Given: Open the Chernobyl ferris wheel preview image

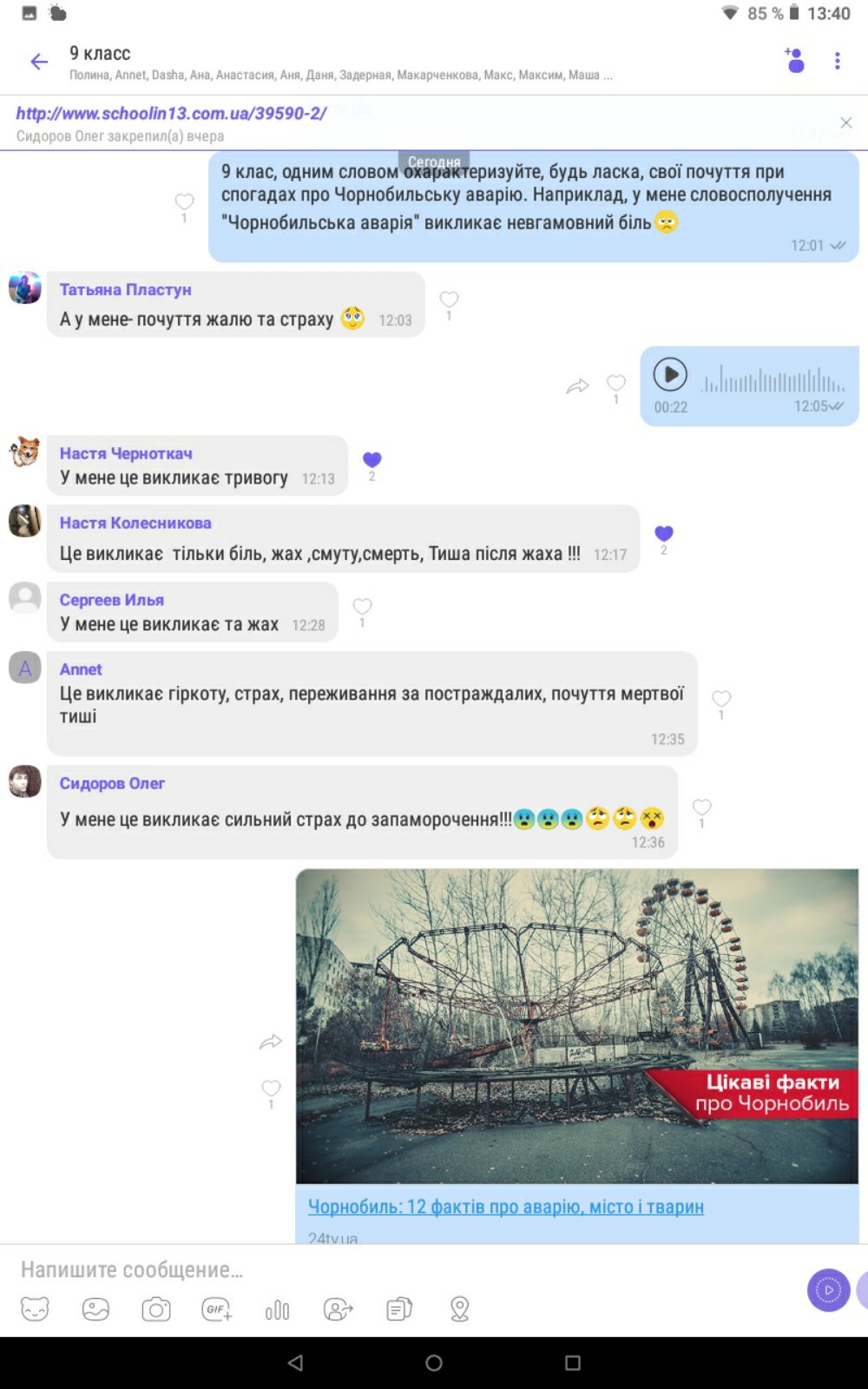Looking at the screenshot, I should (577, 1026).
